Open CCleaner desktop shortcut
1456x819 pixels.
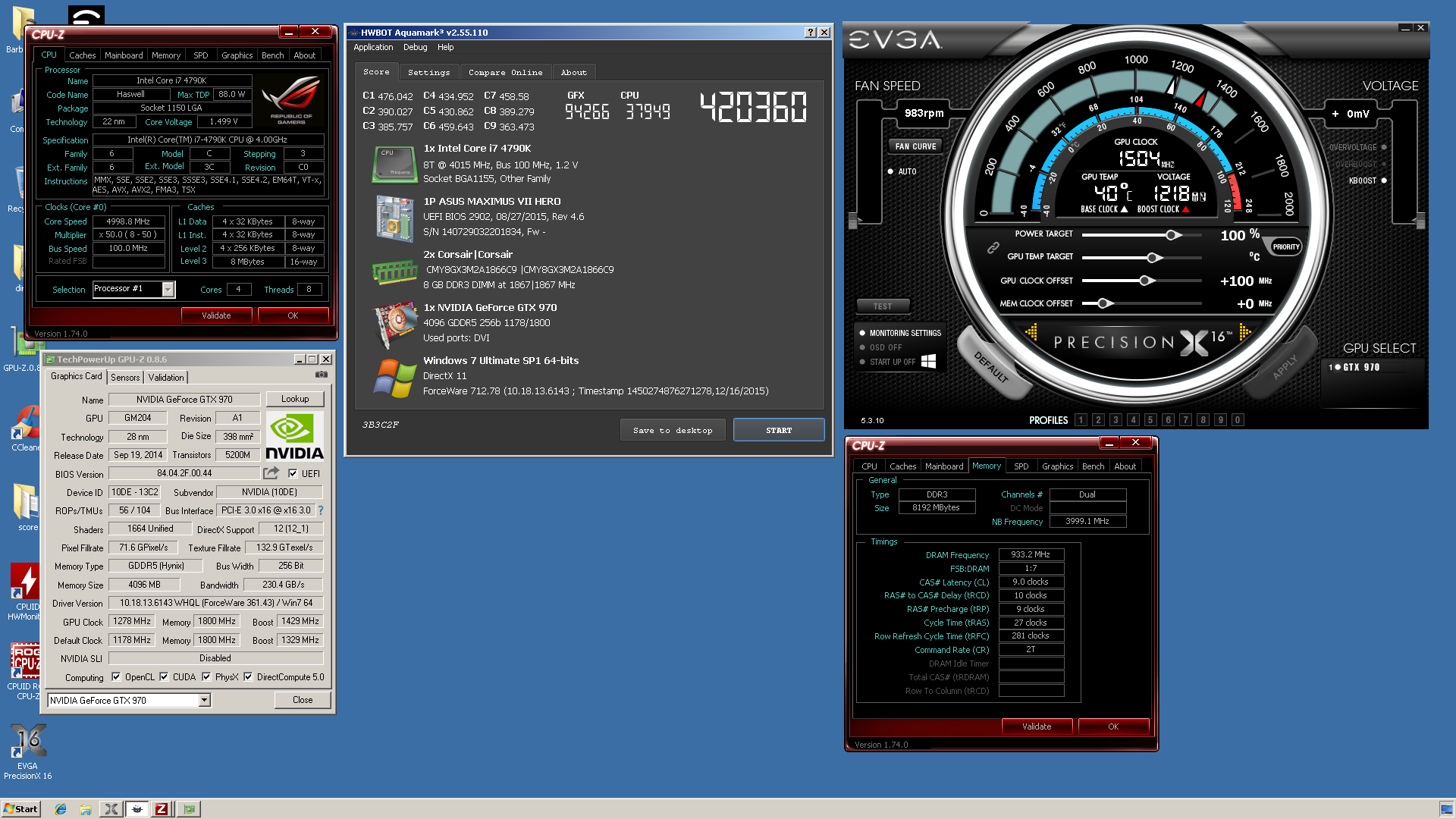click(x=26, y=428)
